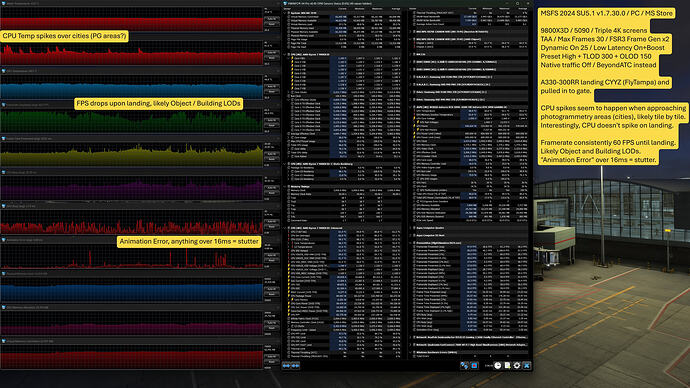
Task: Click left panel Current column header
Action: pyautogui.click(x=341, y=9)
